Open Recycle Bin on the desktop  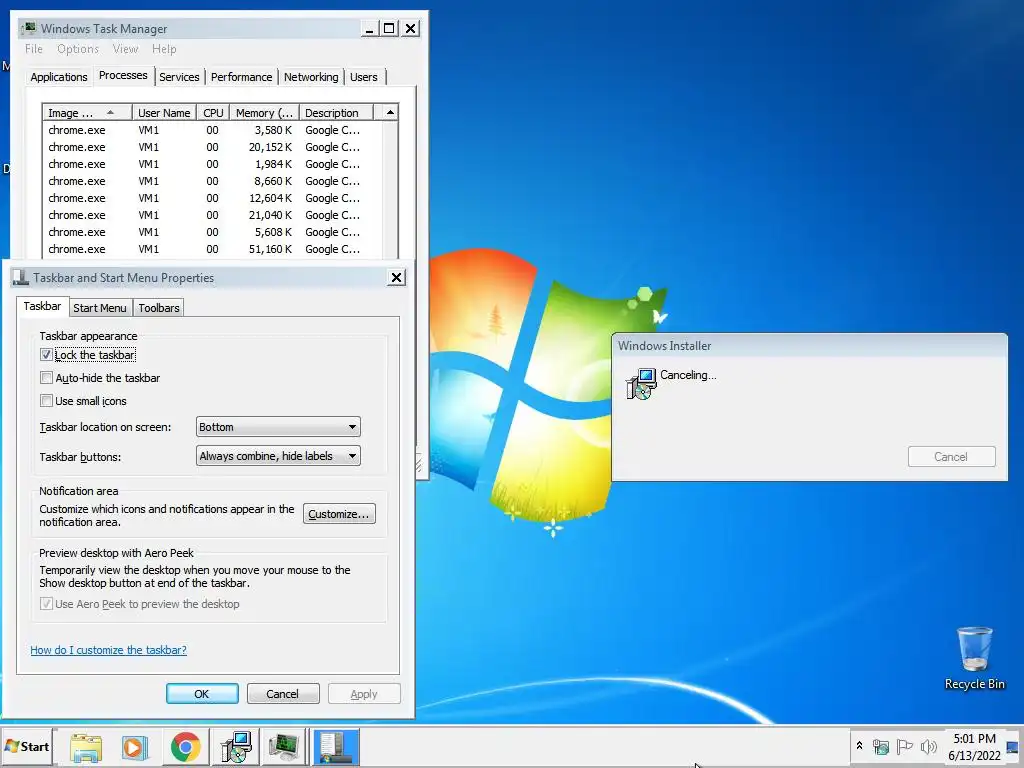(x=974, y=658)
